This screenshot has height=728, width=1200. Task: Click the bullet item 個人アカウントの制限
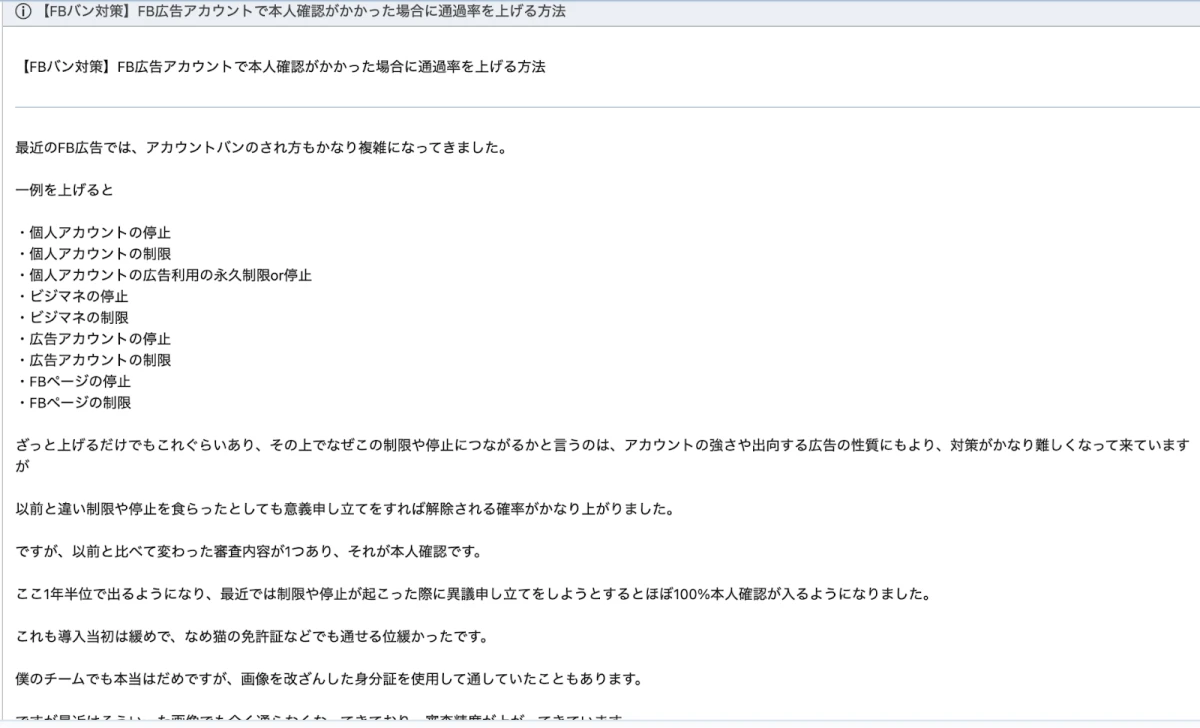coord(94,253)
